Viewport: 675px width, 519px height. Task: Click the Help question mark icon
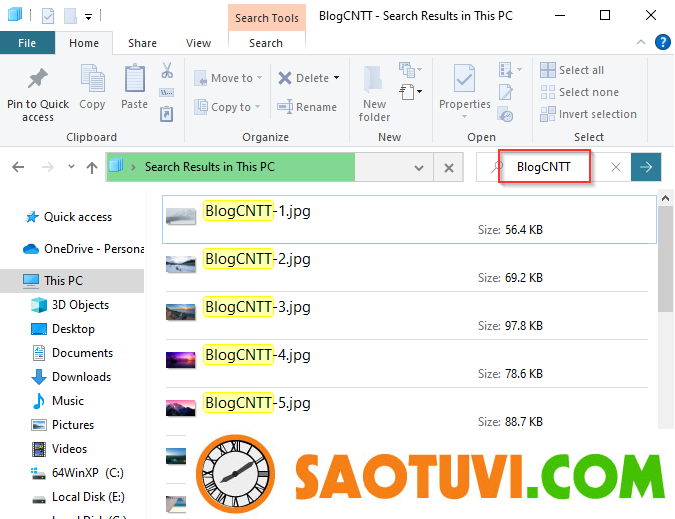click(x=663, y=42)
